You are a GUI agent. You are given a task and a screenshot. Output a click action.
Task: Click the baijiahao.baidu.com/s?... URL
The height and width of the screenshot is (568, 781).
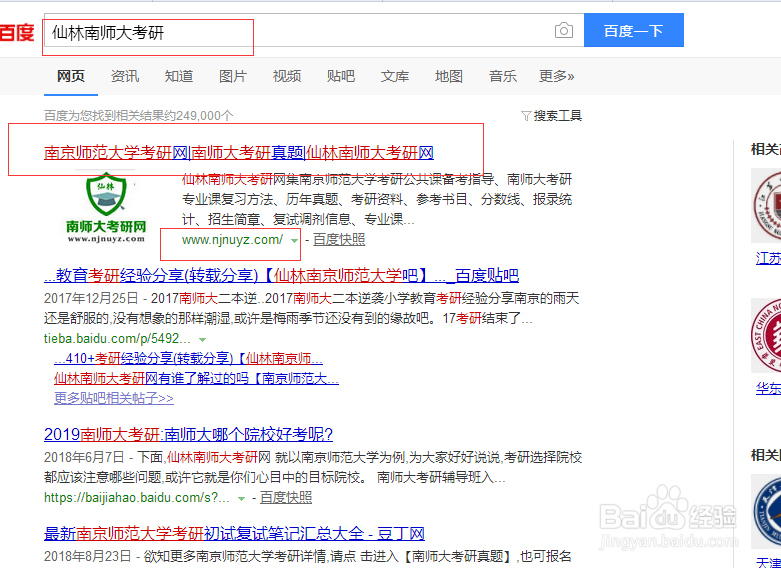point(137,497)
